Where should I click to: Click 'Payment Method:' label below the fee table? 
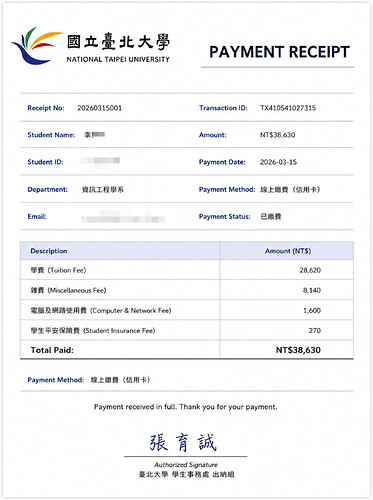[56, 380]
